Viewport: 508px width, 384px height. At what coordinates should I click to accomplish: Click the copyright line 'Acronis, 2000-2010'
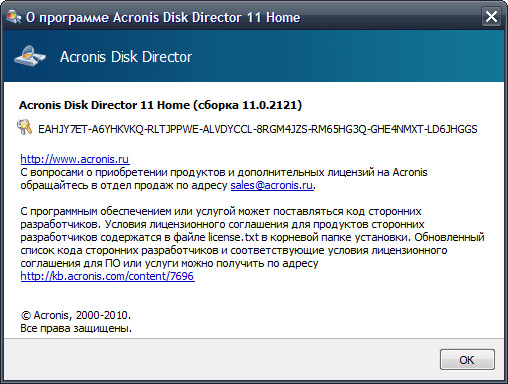tap(76, 315)
